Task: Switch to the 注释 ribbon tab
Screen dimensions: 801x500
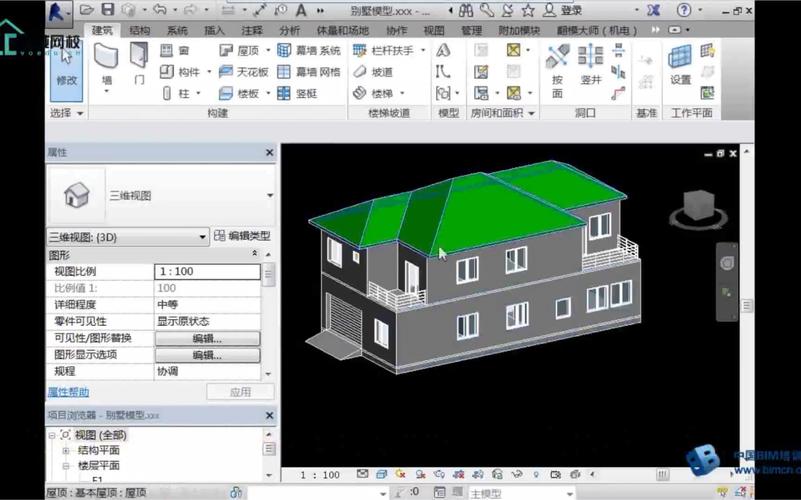Action: coord(252,30)
